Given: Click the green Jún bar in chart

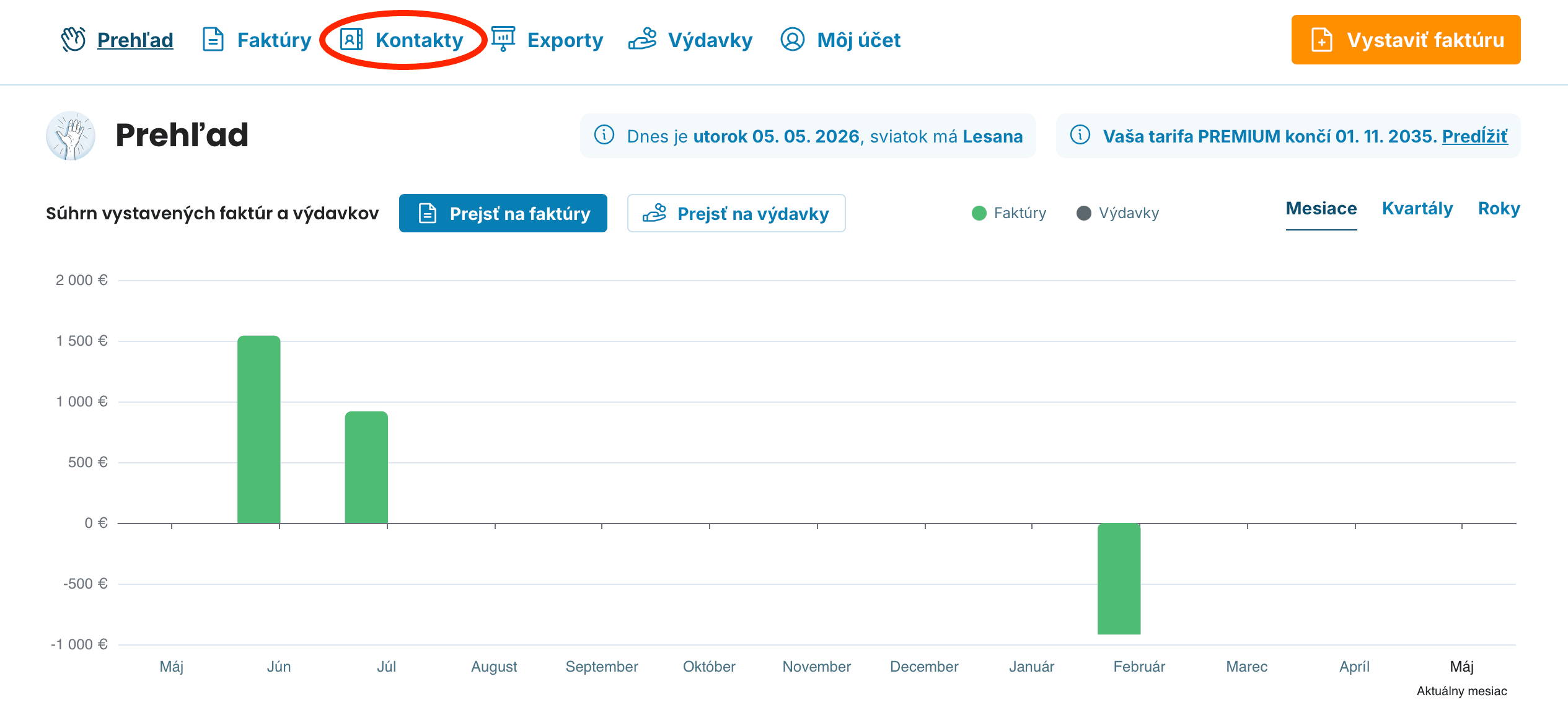Looking at the screenshot, I should (259, 429).
